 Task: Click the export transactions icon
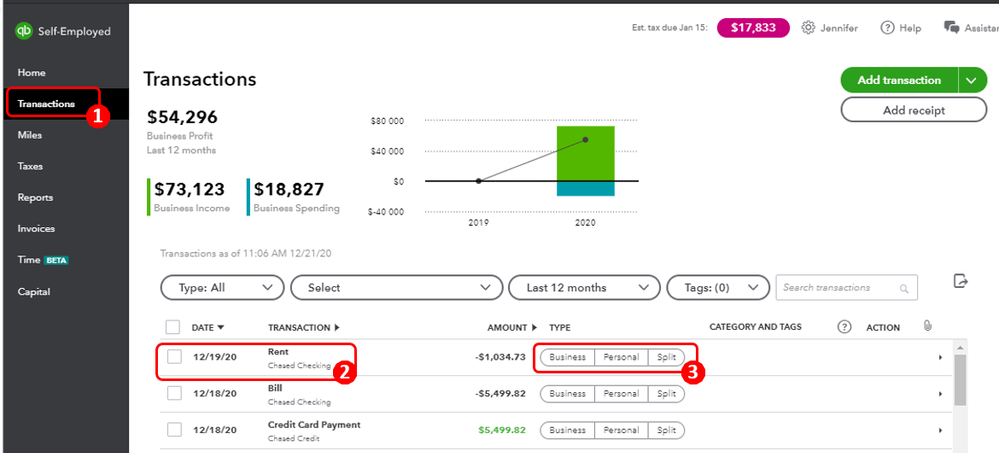click(961, 281)
